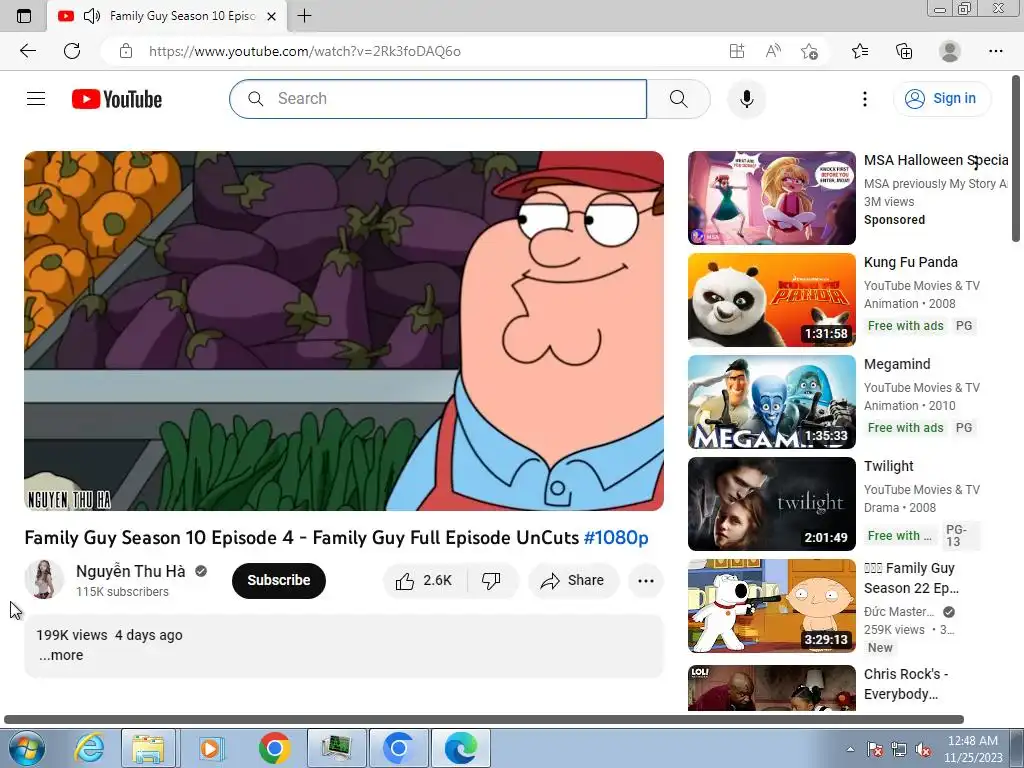Click the vertical page scrollbar

[1016, 159]
